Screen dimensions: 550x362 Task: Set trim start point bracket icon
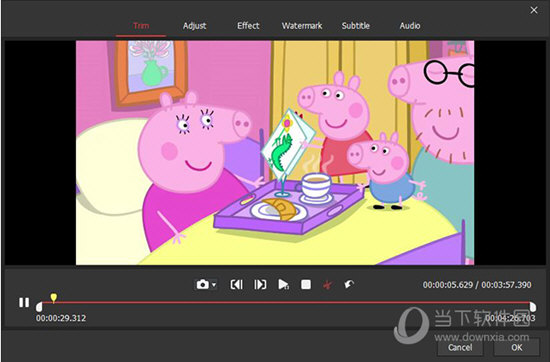point(237,284)
